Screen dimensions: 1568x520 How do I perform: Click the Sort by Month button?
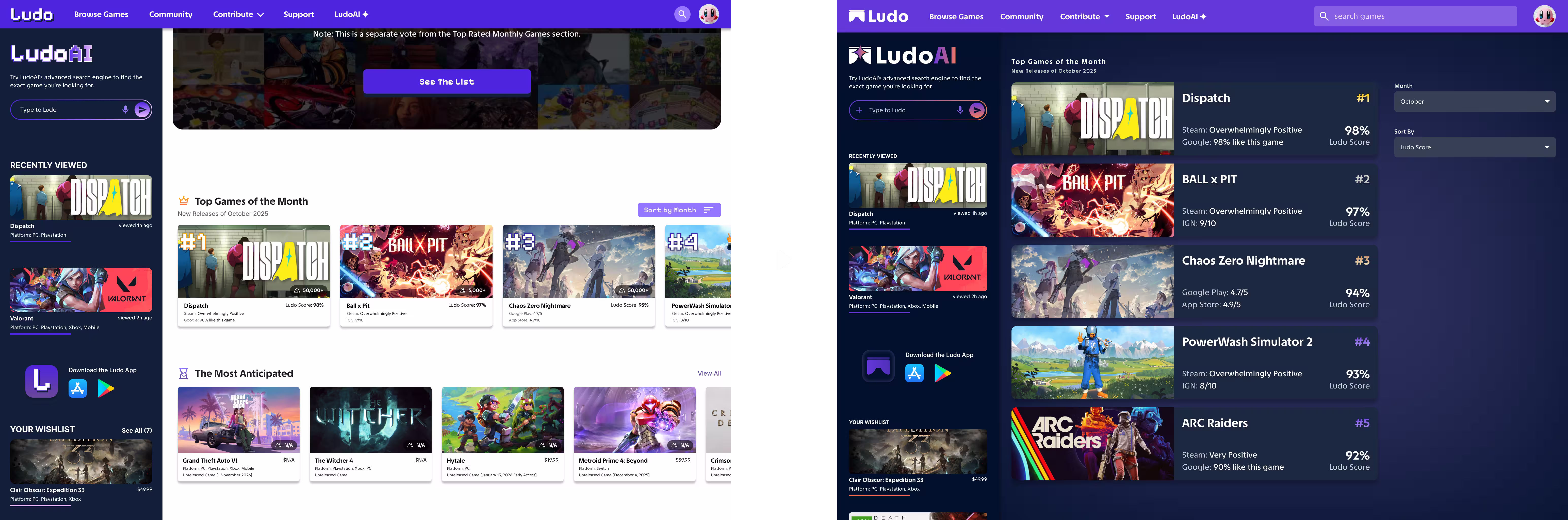coord(678,209)
